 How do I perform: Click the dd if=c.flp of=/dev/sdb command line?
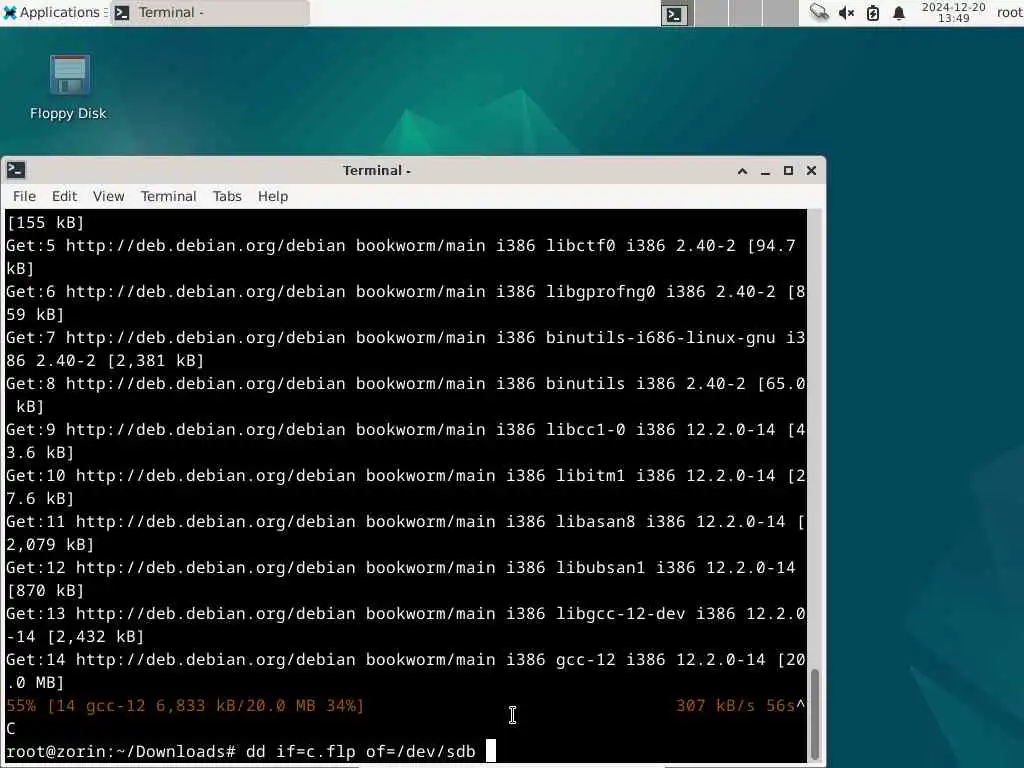tap(360, 752)
